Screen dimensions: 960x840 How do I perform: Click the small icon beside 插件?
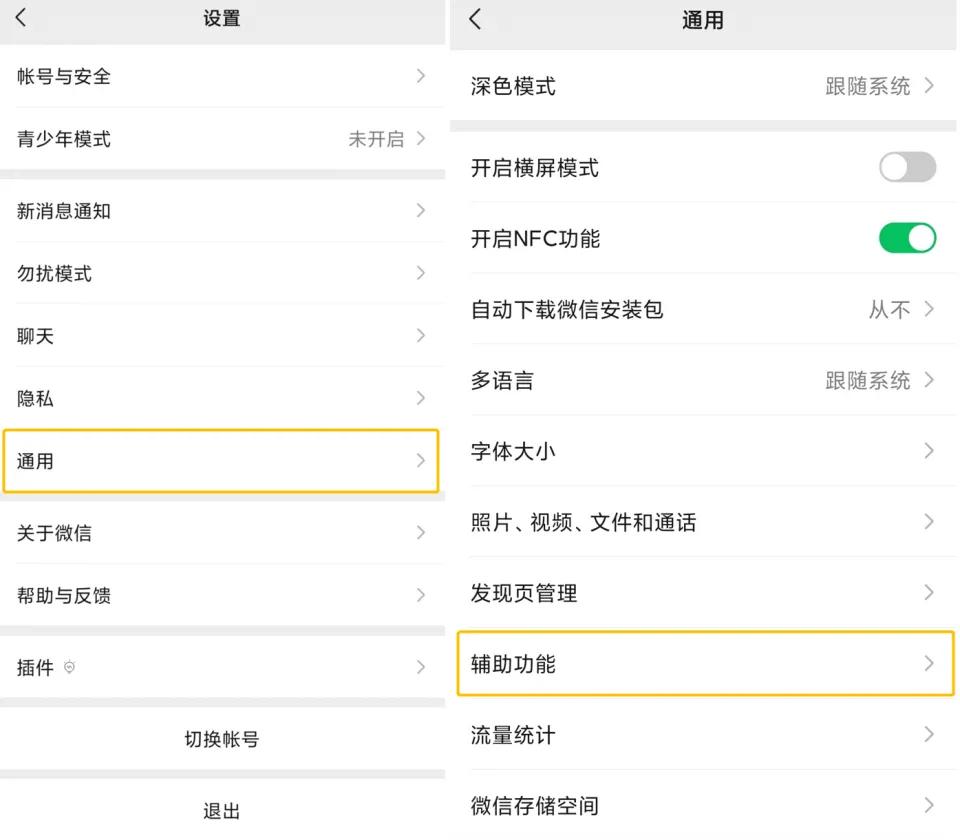click(67, 668)
